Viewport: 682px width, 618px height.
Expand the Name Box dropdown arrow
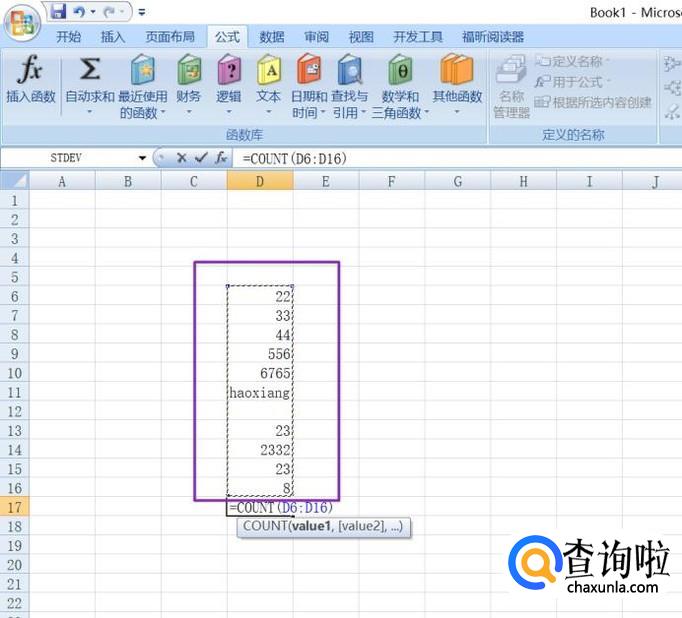(142, 158)
